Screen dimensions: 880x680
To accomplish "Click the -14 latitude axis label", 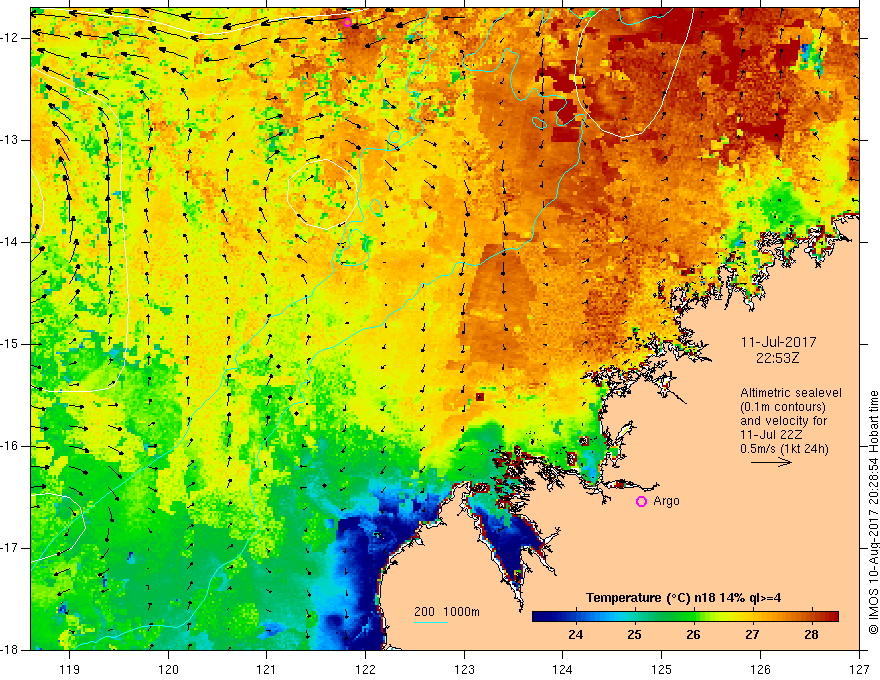I will (x=10, y=242).
